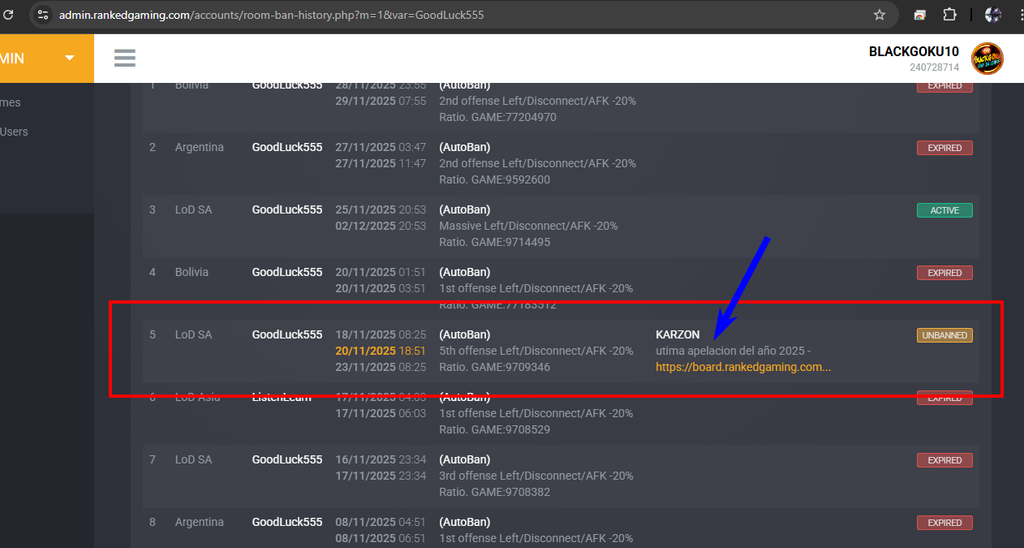Click Bolivia room in row 4
This screenshot has width=1024, height=548.
tap(191, 272)
